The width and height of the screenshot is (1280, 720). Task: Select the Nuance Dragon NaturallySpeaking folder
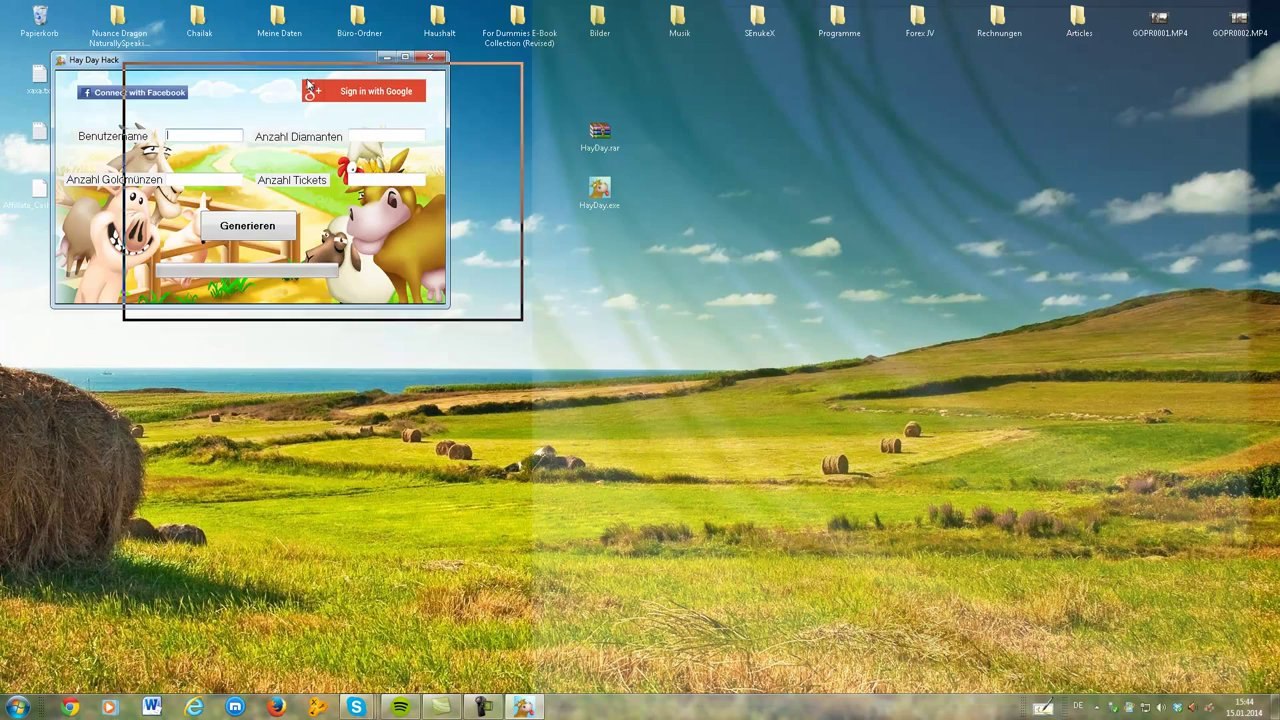coord(119,26)
